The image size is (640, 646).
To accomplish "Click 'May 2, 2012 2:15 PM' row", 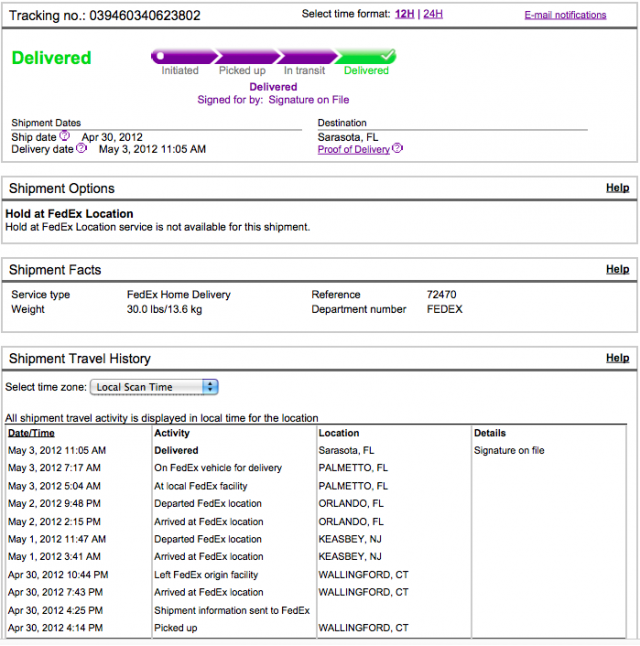I will tap(54, 522).
